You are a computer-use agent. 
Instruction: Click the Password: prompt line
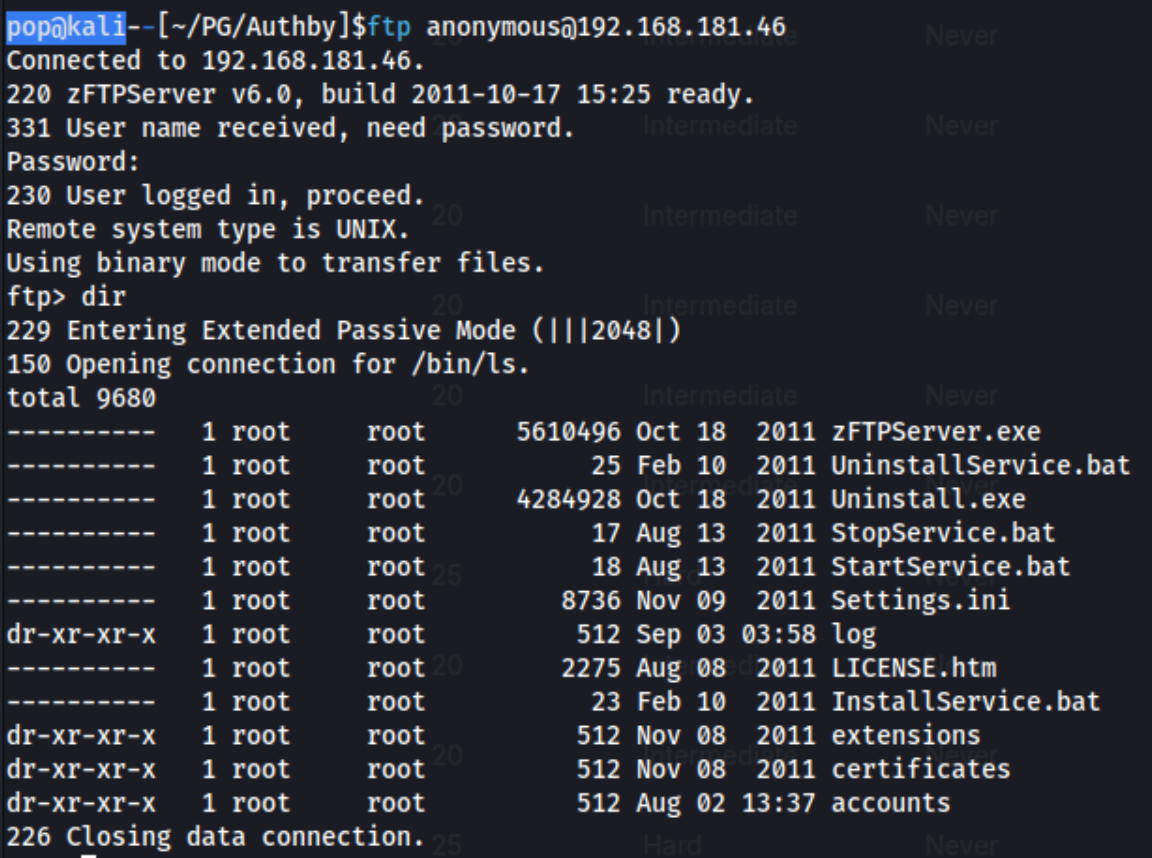73,162
